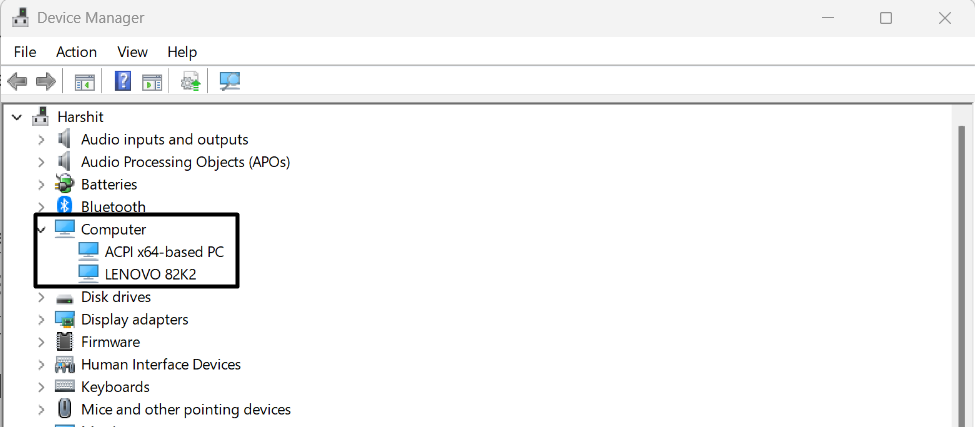Select Mice and other pointing devices
This screenshot has height=427, width=975.
point(186,409)
